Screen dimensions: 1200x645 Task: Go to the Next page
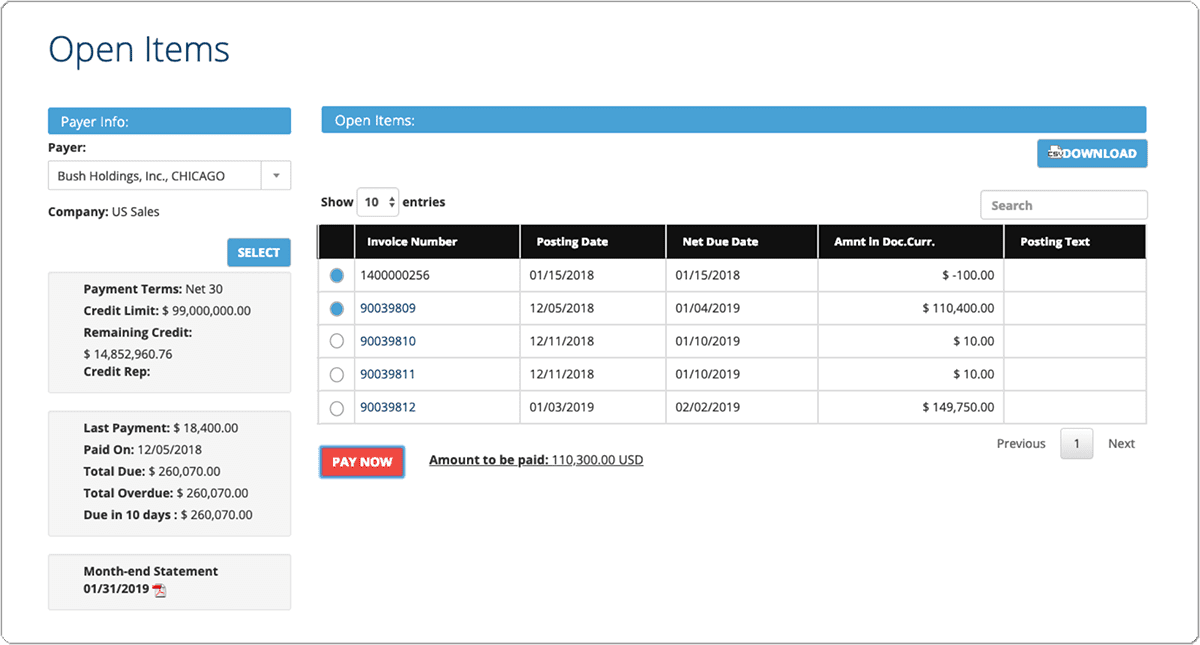[1121, 443]
